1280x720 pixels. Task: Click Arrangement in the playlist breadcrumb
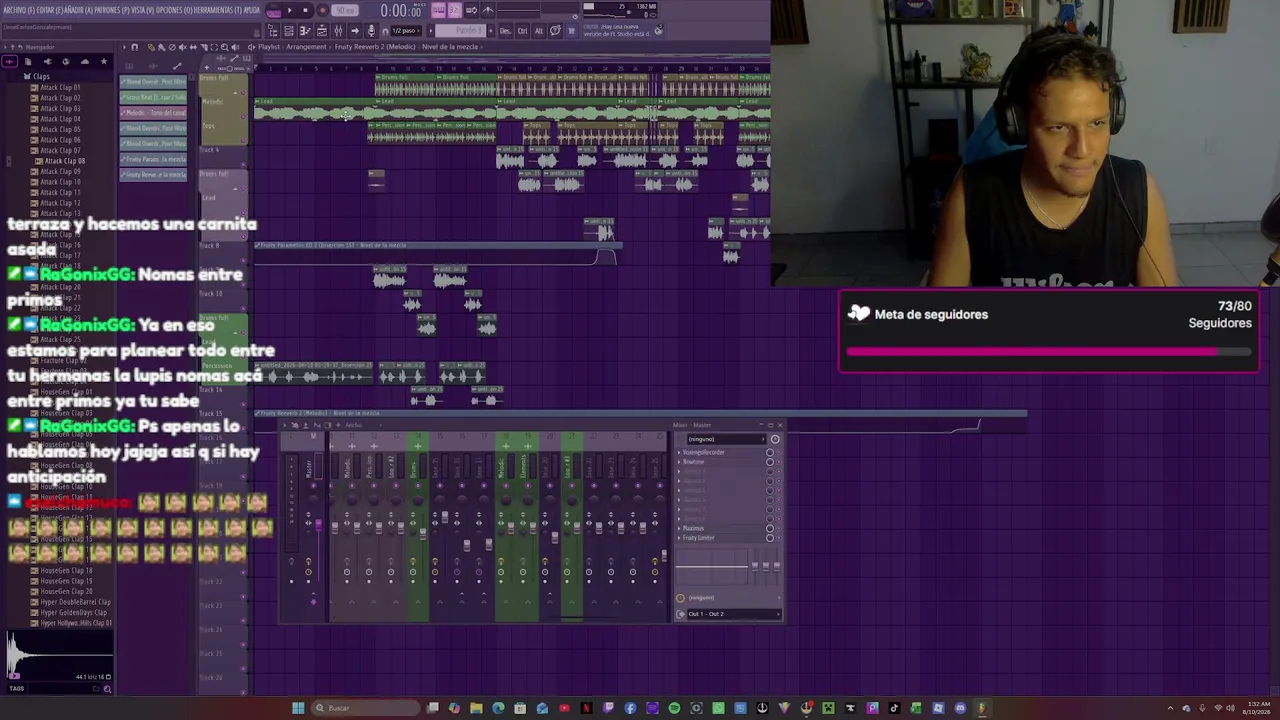tap(307, 47)
